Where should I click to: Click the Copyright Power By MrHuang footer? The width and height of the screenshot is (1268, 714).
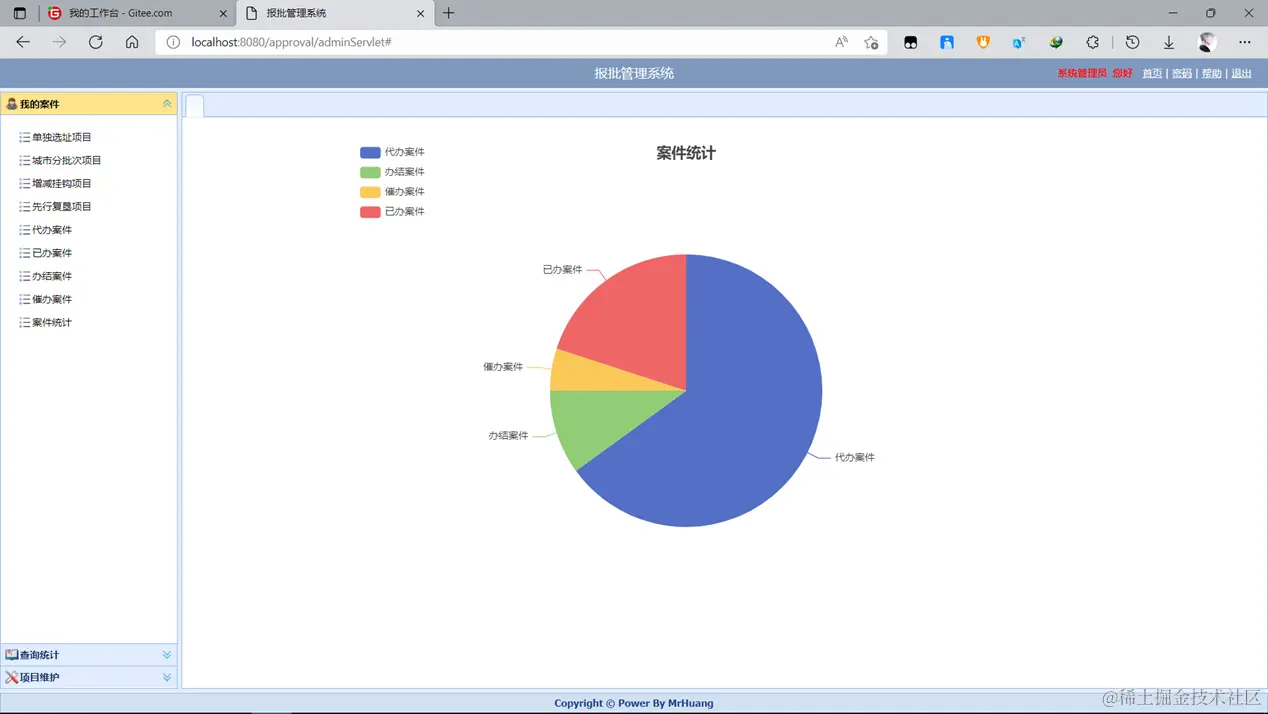point(634,703)
